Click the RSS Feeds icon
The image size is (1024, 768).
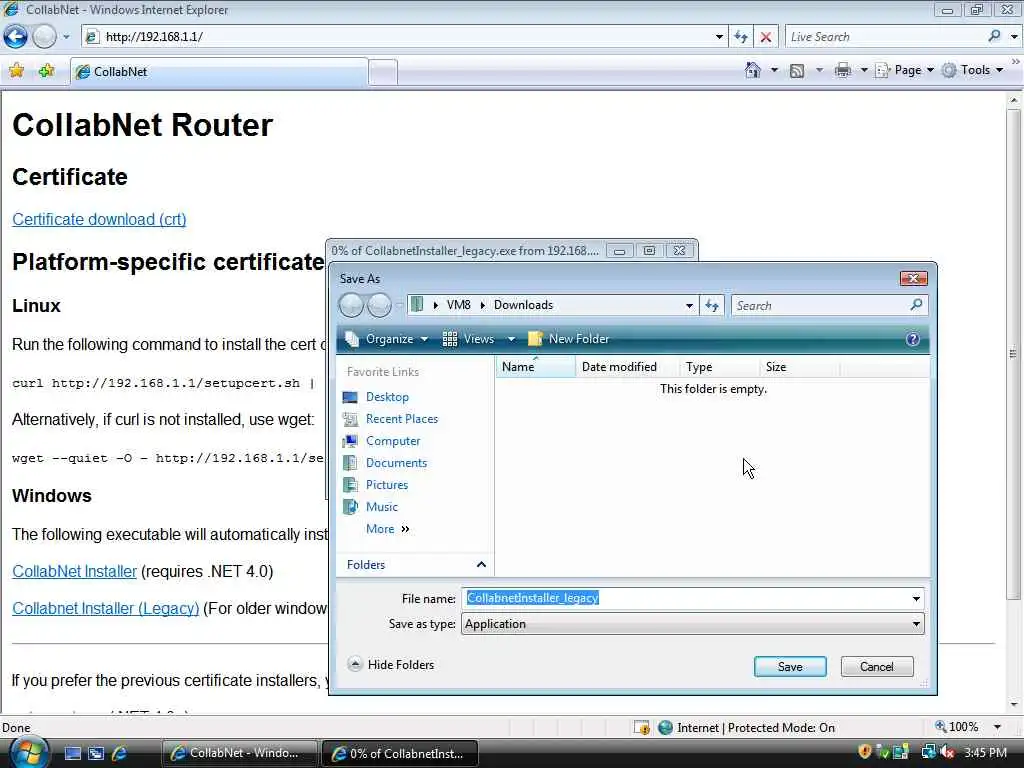(797, 71)
